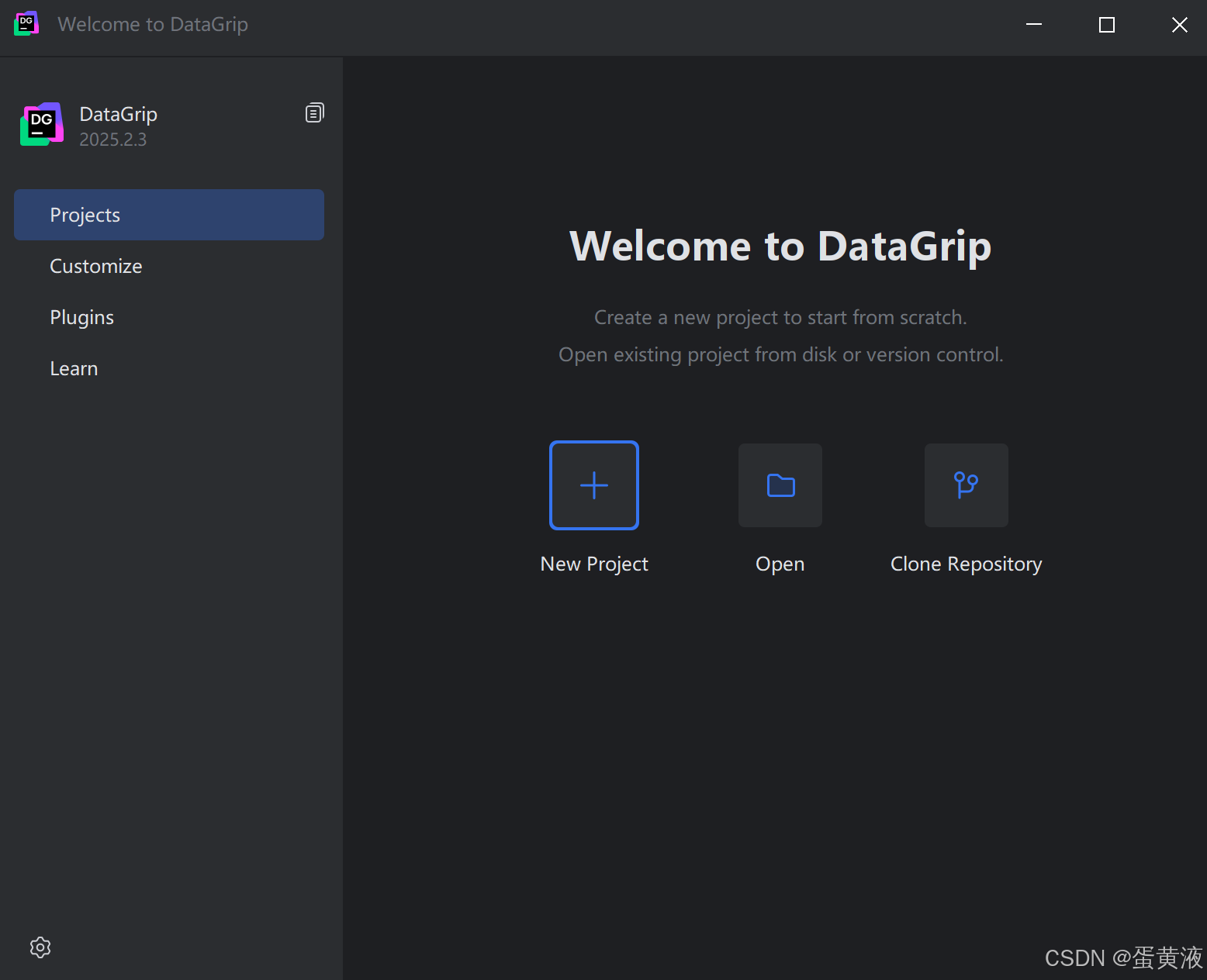Minimize the Welcome to DataGrip window

(x=1034, y=25)
